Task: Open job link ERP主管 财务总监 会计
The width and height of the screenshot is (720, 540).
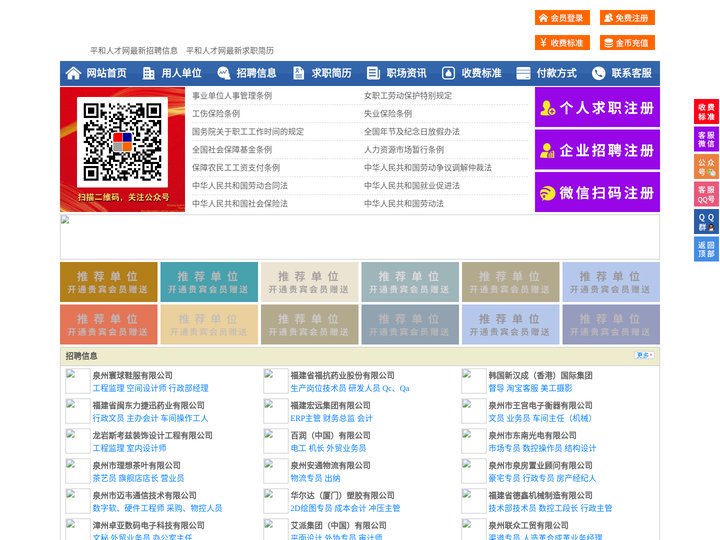Action: (331, 418)
